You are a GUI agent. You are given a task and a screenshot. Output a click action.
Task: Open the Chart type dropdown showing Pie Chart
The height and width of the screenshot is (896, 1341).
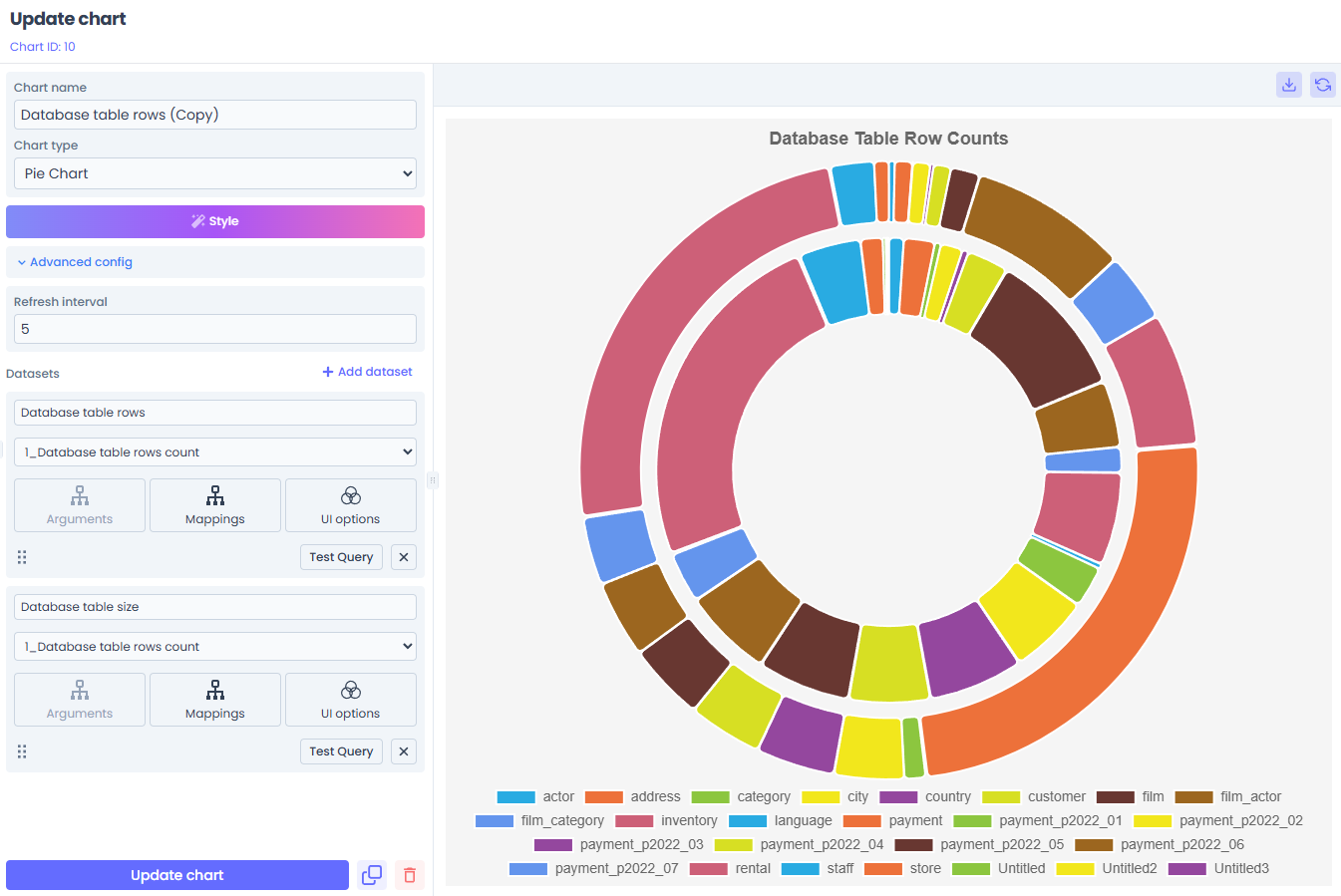tap(215, 173)
